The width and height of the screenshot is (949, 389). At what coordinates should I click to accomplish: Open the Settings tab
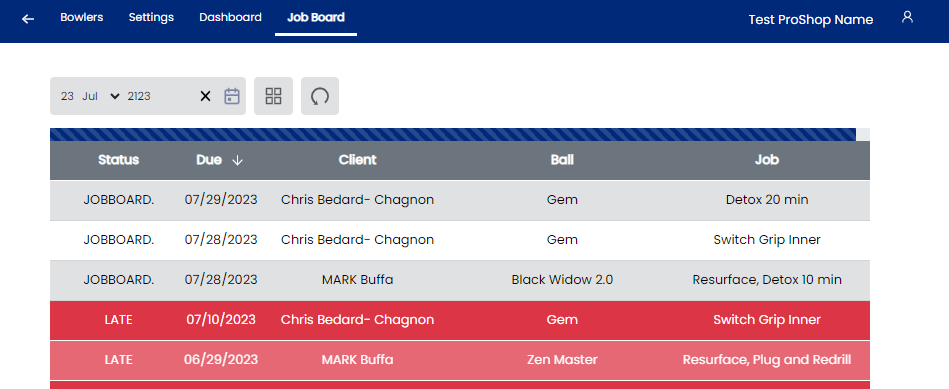pyautogui.click(x=151, y=18)
